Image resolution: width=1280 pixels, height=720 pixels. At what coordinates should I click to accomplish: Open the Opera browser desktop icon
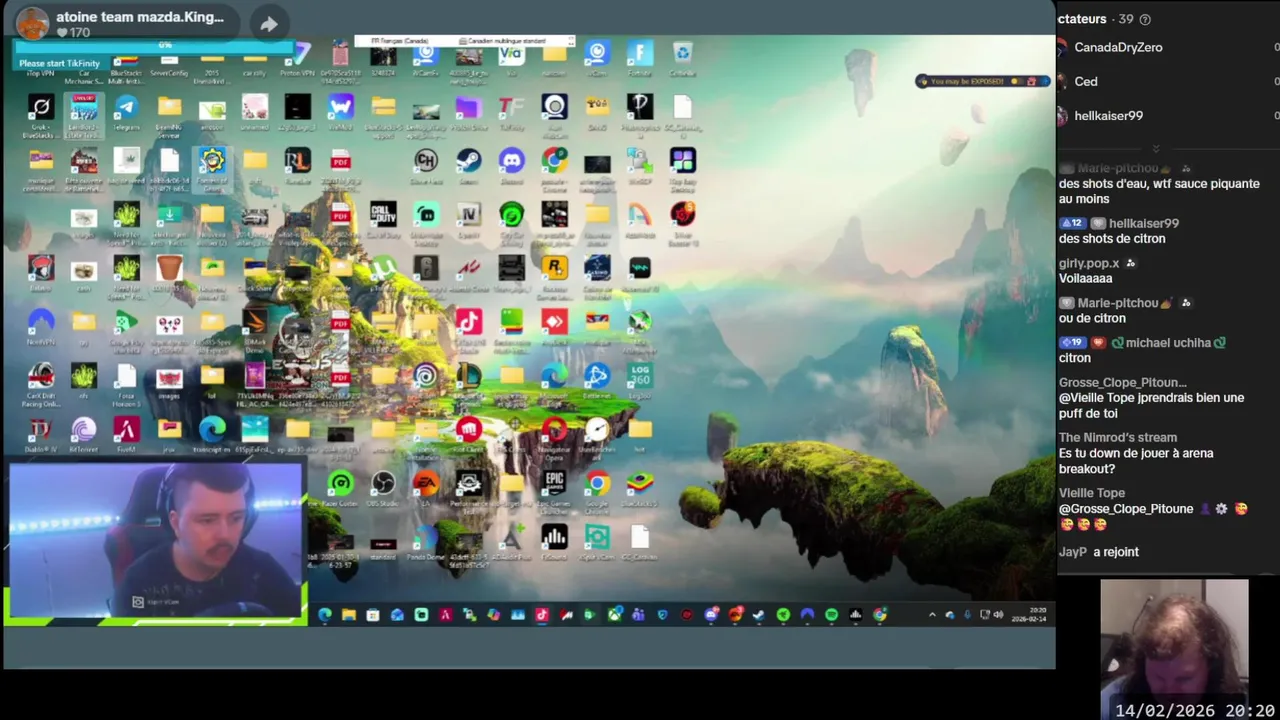[x=554, y=429]
